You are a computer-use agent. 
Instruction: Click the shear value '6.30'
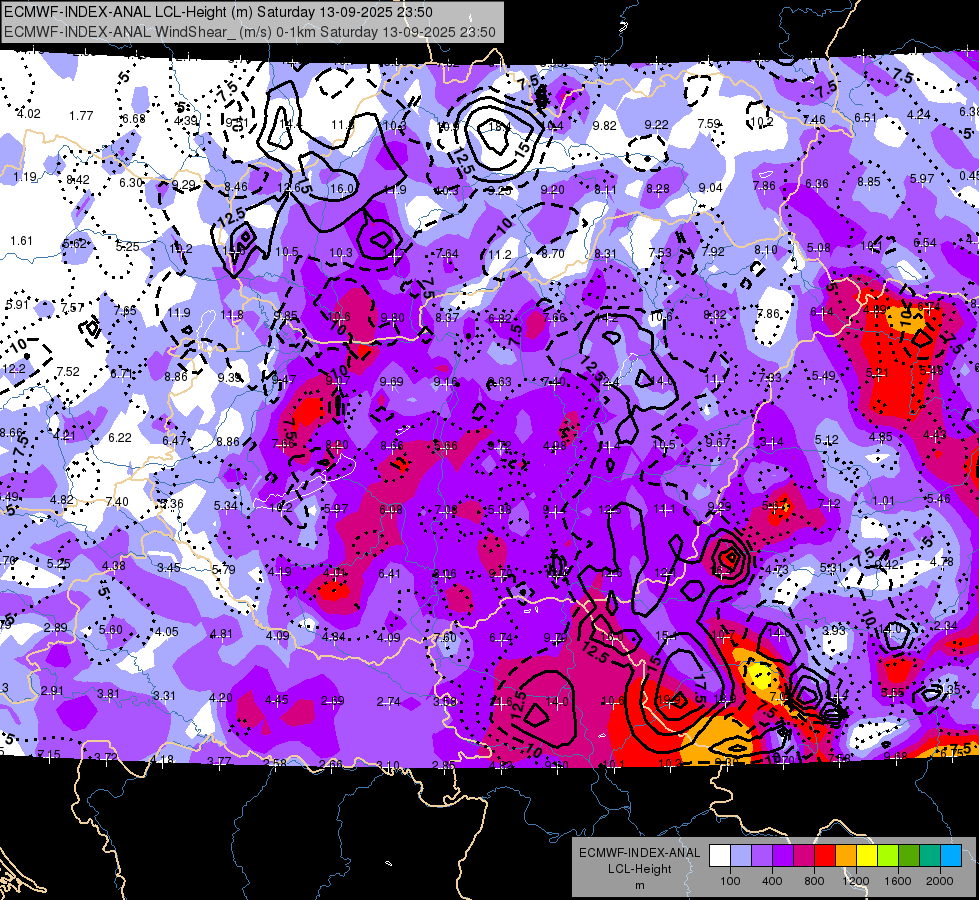point(131,182)
